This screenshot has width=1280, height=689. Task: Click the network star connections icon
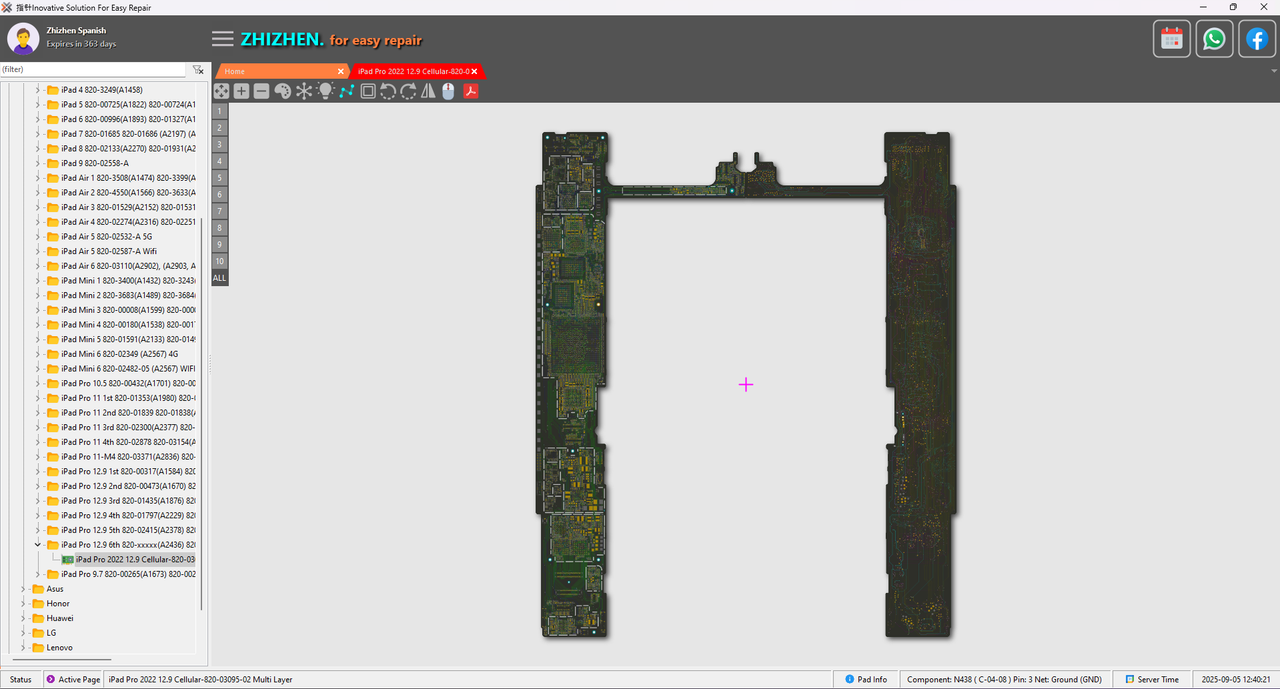pyautogui.click(x=304, y=91)
